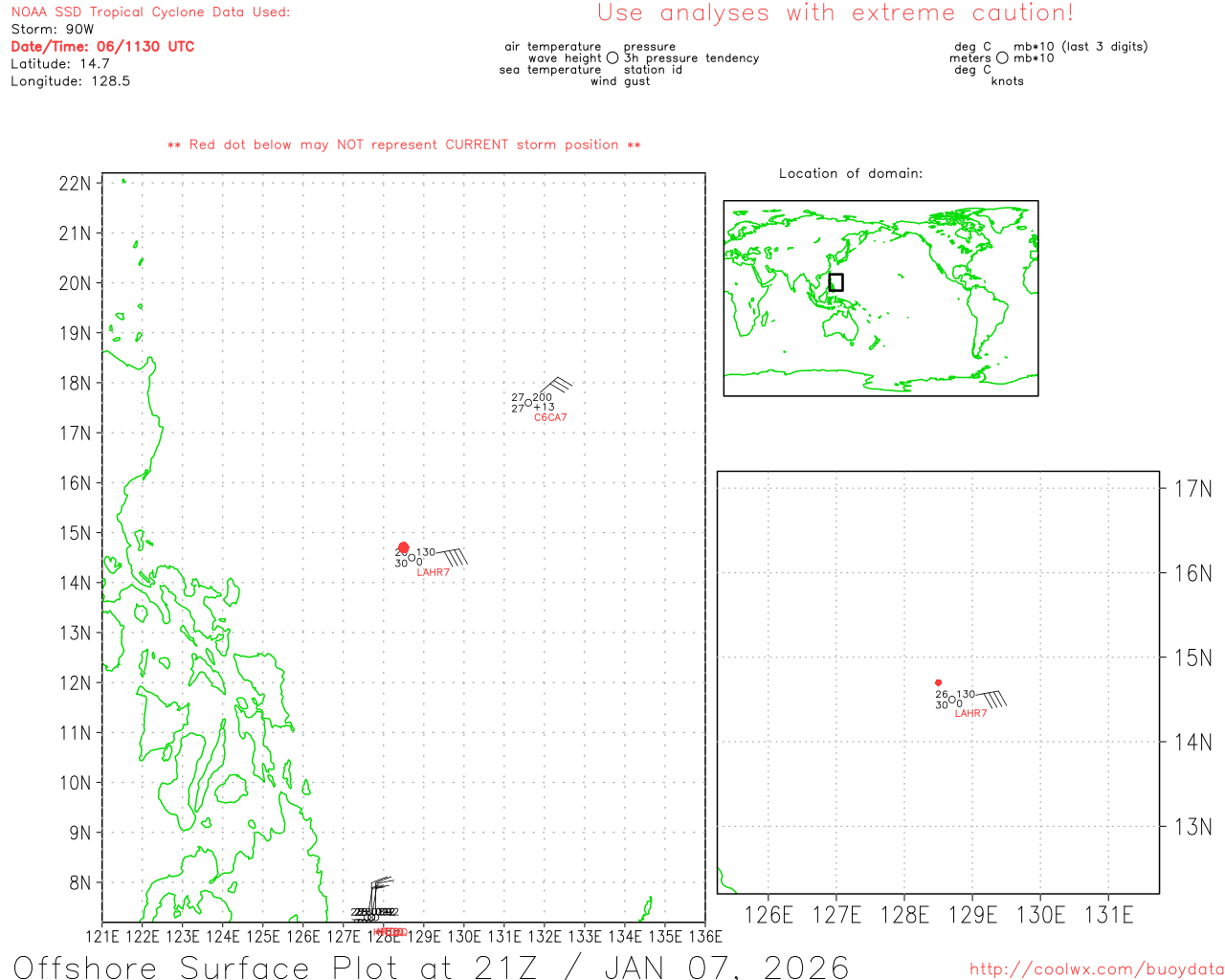Click the 'Latitude: 14.7' text
Image resolution: width=1225 pixels, height=980 pixels.
click(x=60, y=64)
